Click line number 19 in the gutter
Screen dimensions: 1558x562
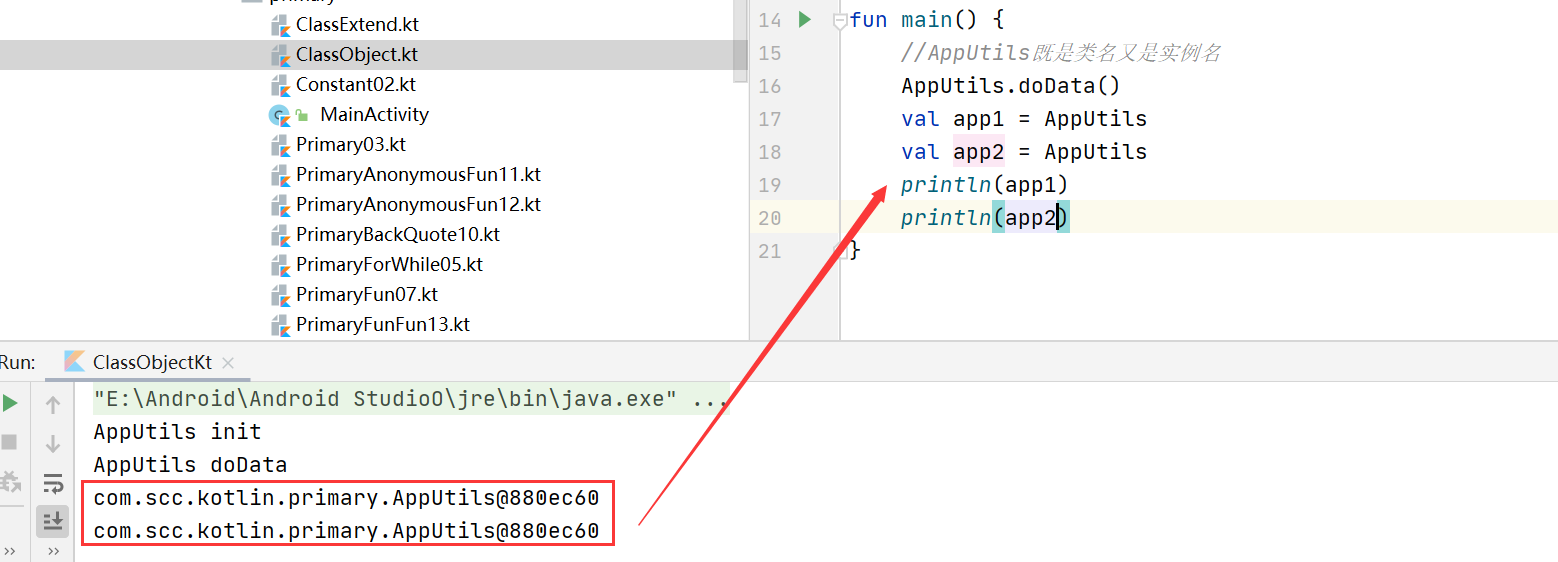coord(769,185)
